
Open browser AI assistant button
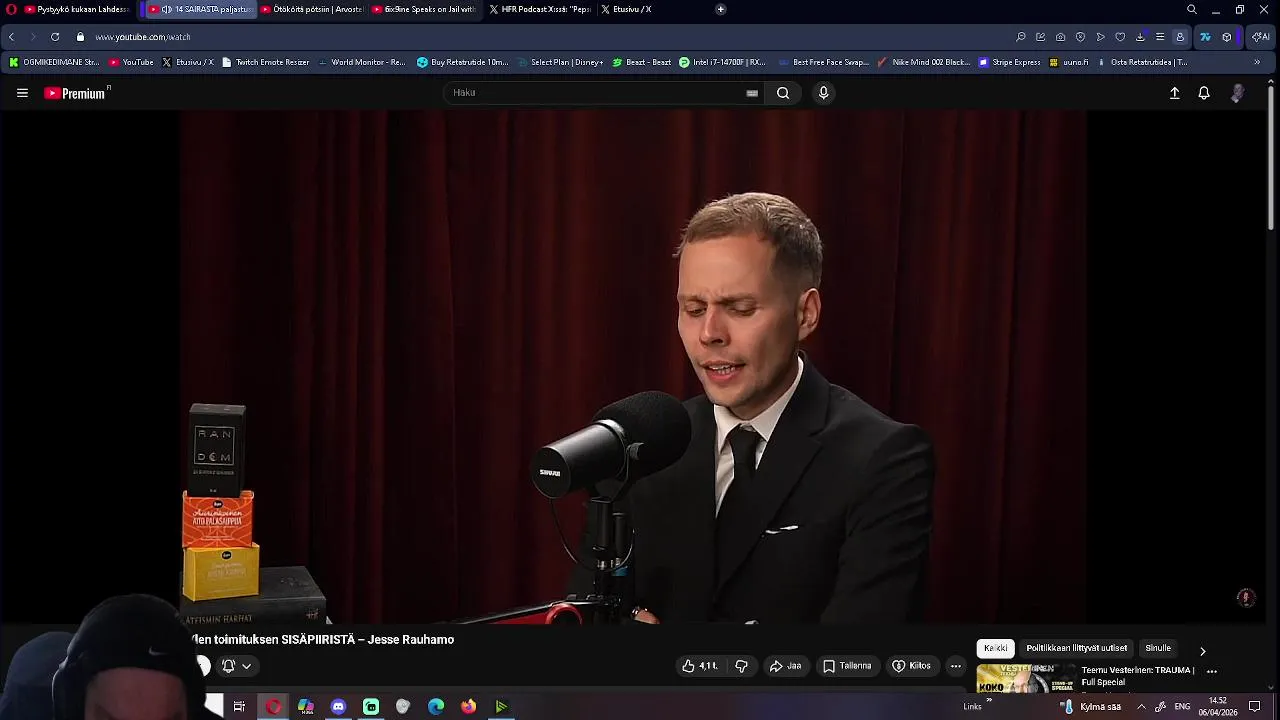point(1261,37)
